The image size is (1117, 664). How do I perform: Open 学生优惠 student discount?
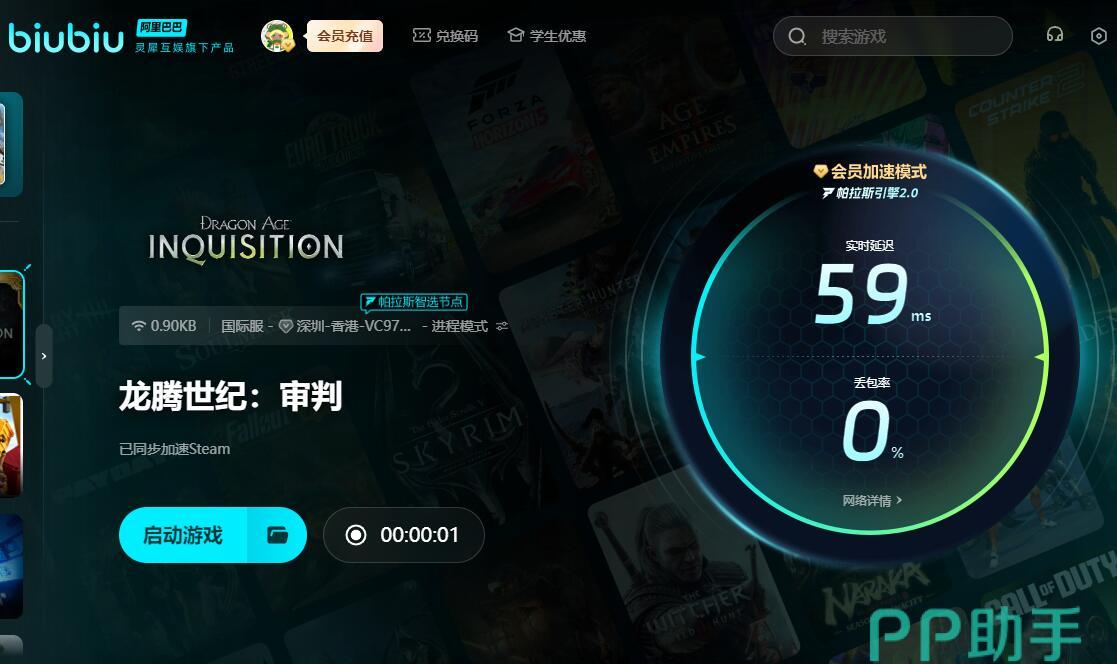pos(546,36)
